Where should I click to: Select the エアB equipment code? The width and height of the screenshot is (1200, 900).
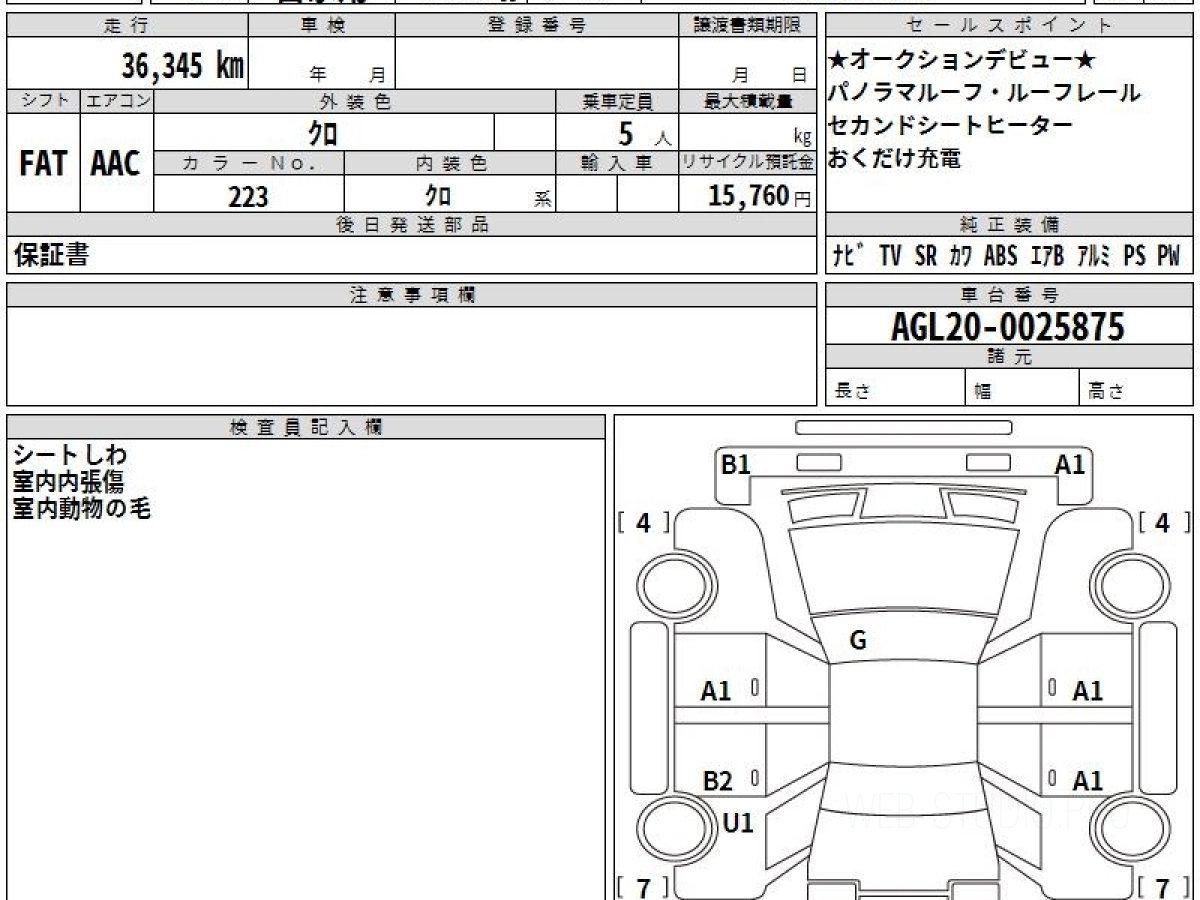pos(1046,256)
